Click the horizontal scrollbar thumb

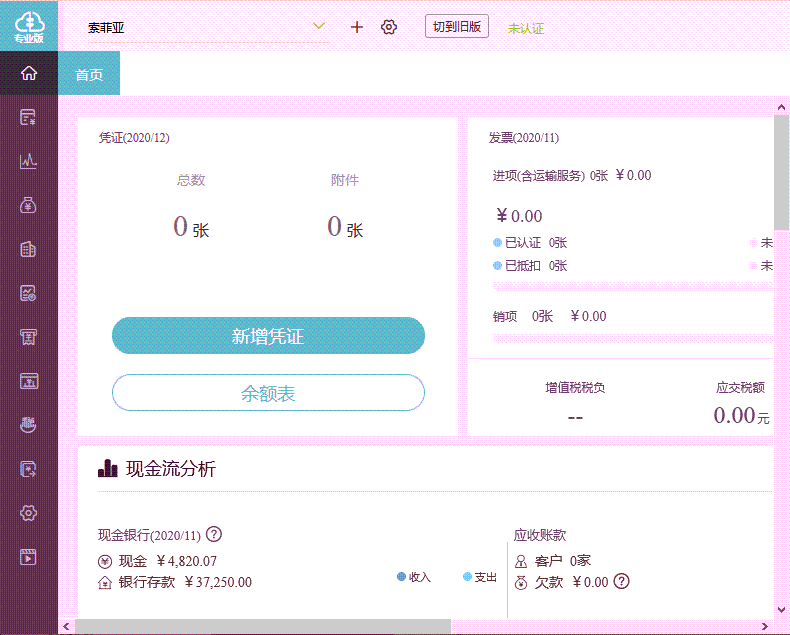[262, 626]
